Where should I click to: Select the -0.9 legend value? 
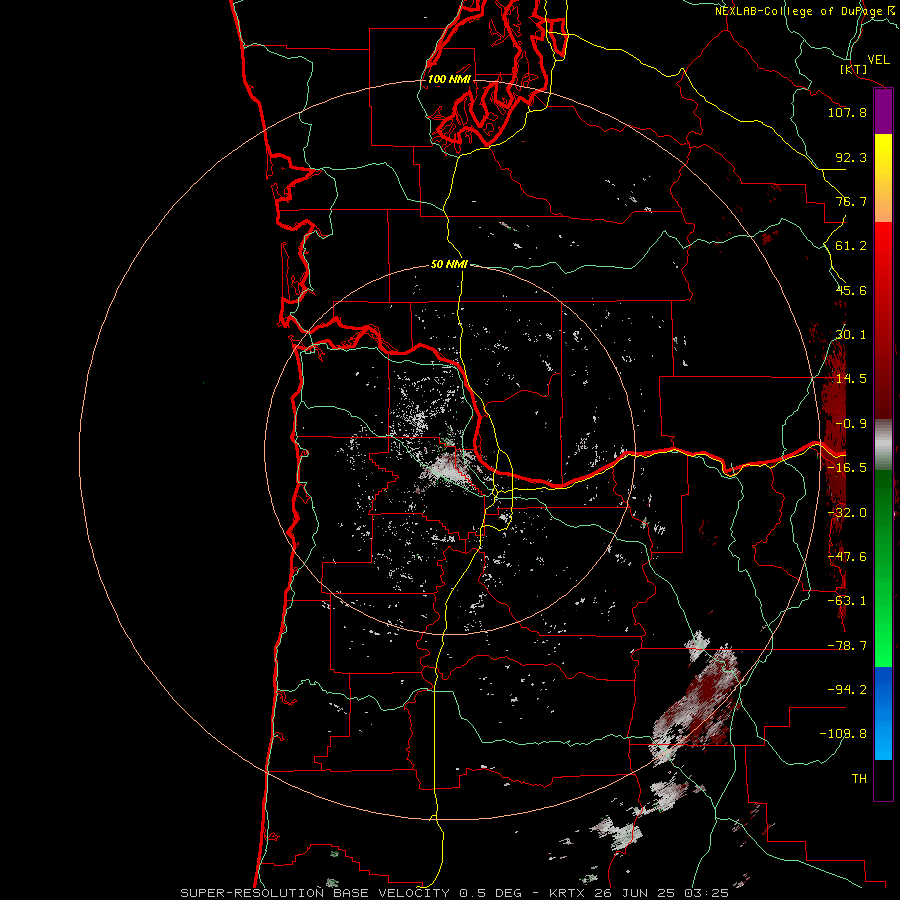coord(851,424)
